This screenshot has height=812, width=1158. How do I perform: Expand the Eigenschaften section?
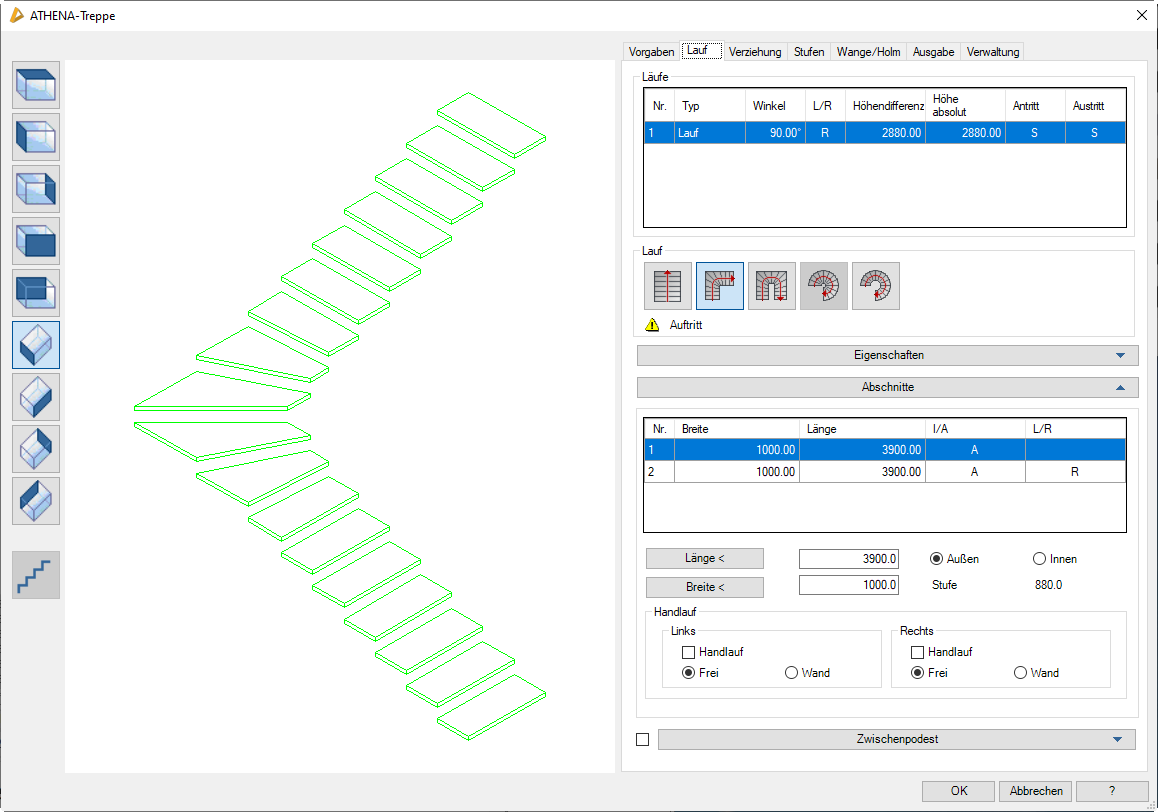pos(887,355)
